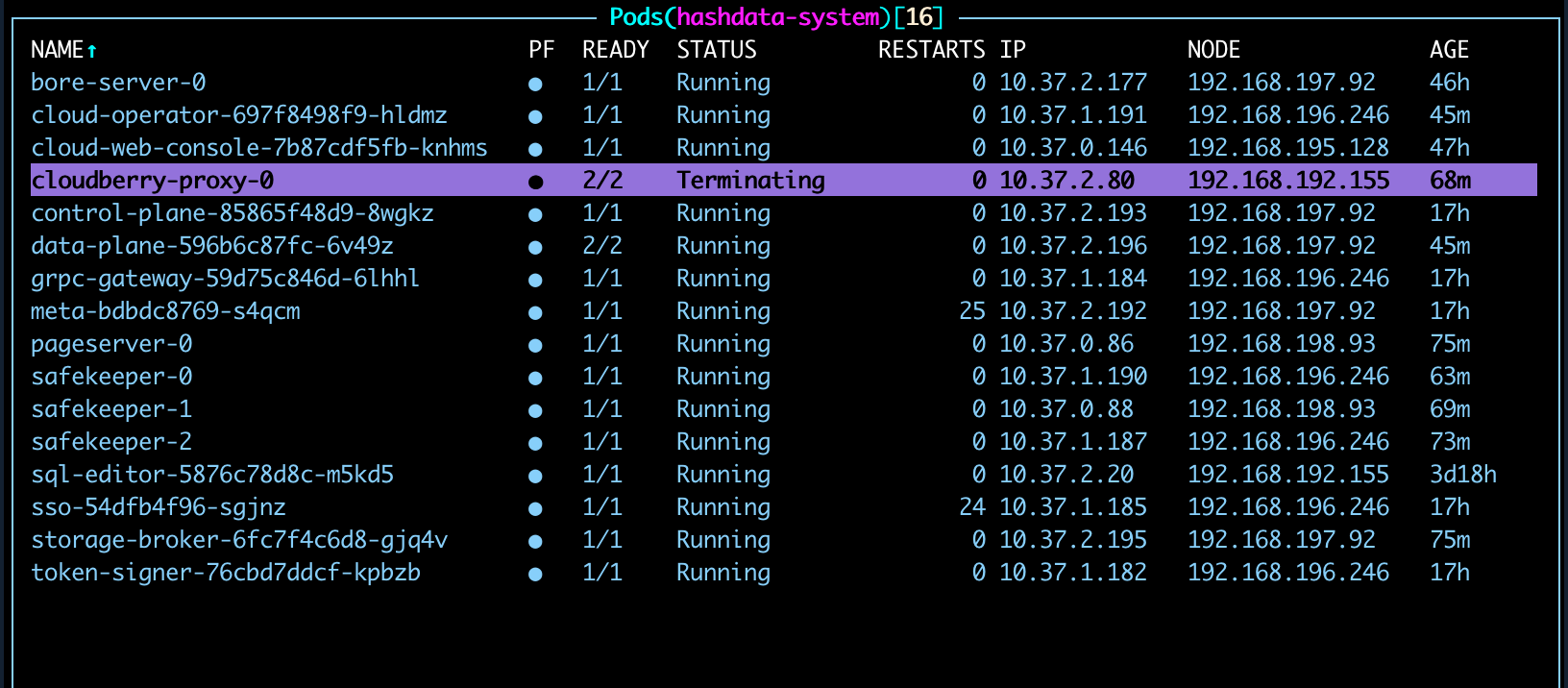Click the NODE column header
1568x688 pixels.
click(x=1213, y=50)
